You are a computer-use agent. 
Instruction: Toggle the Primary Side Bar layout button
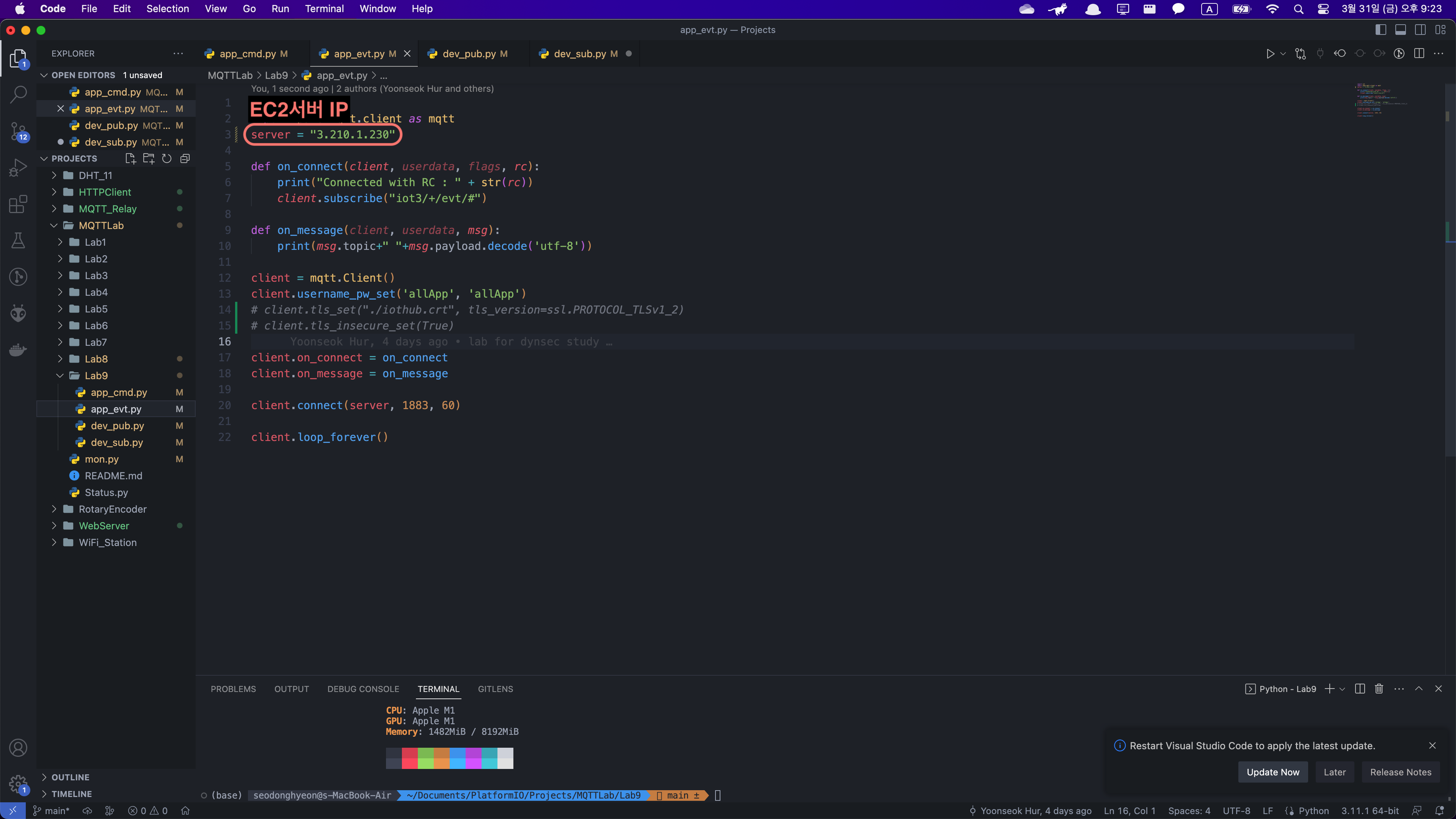pyautogui.click(x=1380, y=30)
